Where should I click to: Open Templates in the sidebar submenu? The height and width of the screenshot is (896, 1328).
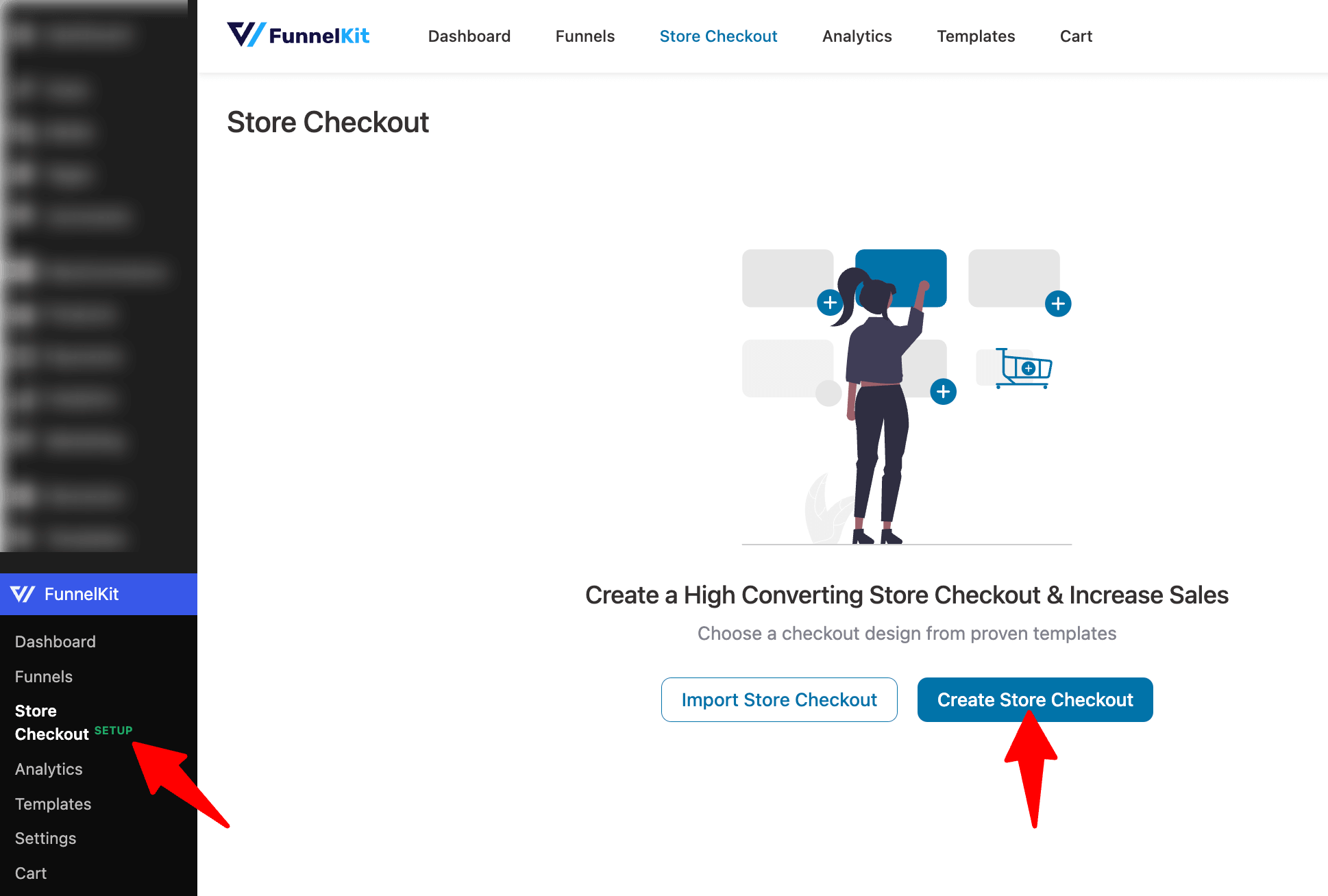(x=53, y=804)
